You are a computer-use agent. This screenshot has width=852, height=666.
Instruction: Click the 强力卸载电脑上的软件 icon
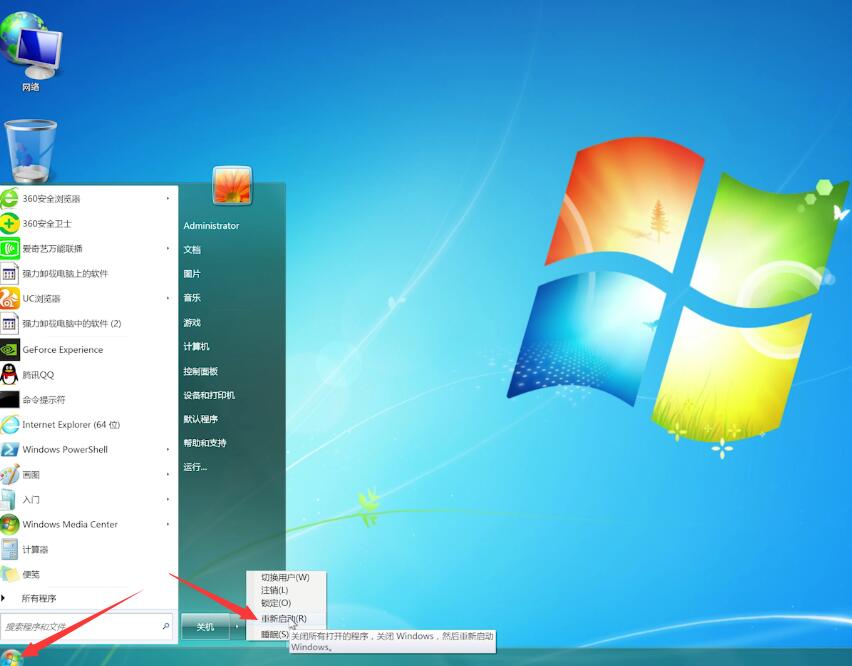[x=9, y=274]
